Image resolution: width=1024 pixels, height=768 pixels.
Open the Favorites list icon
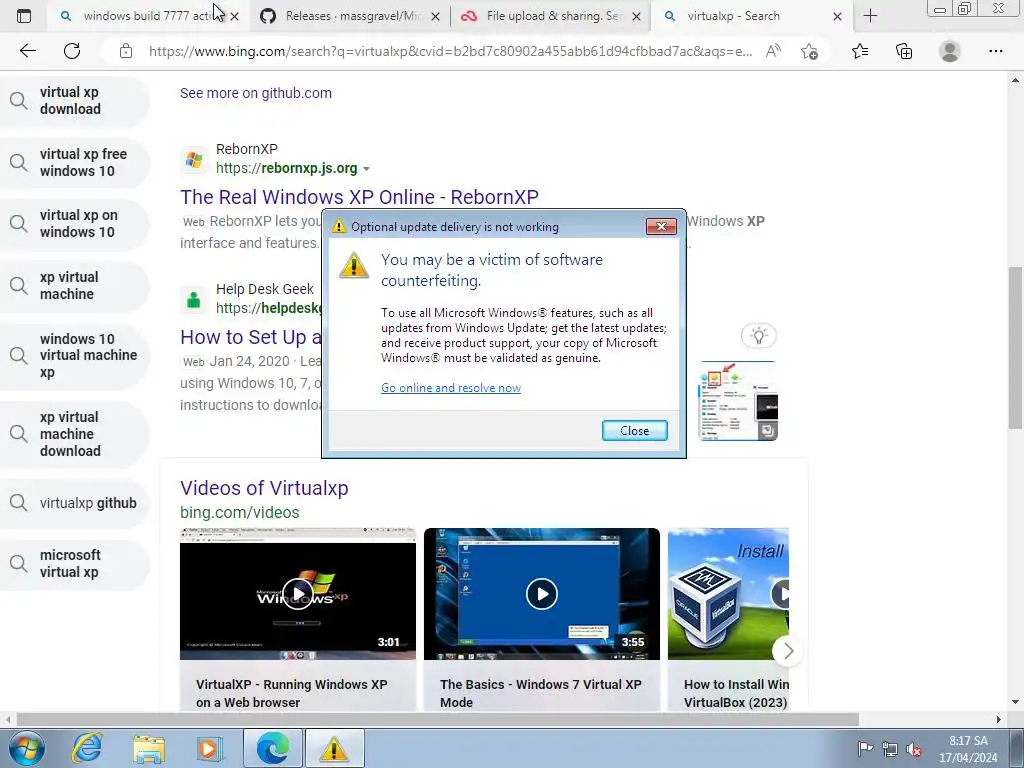tap(860, 51)
